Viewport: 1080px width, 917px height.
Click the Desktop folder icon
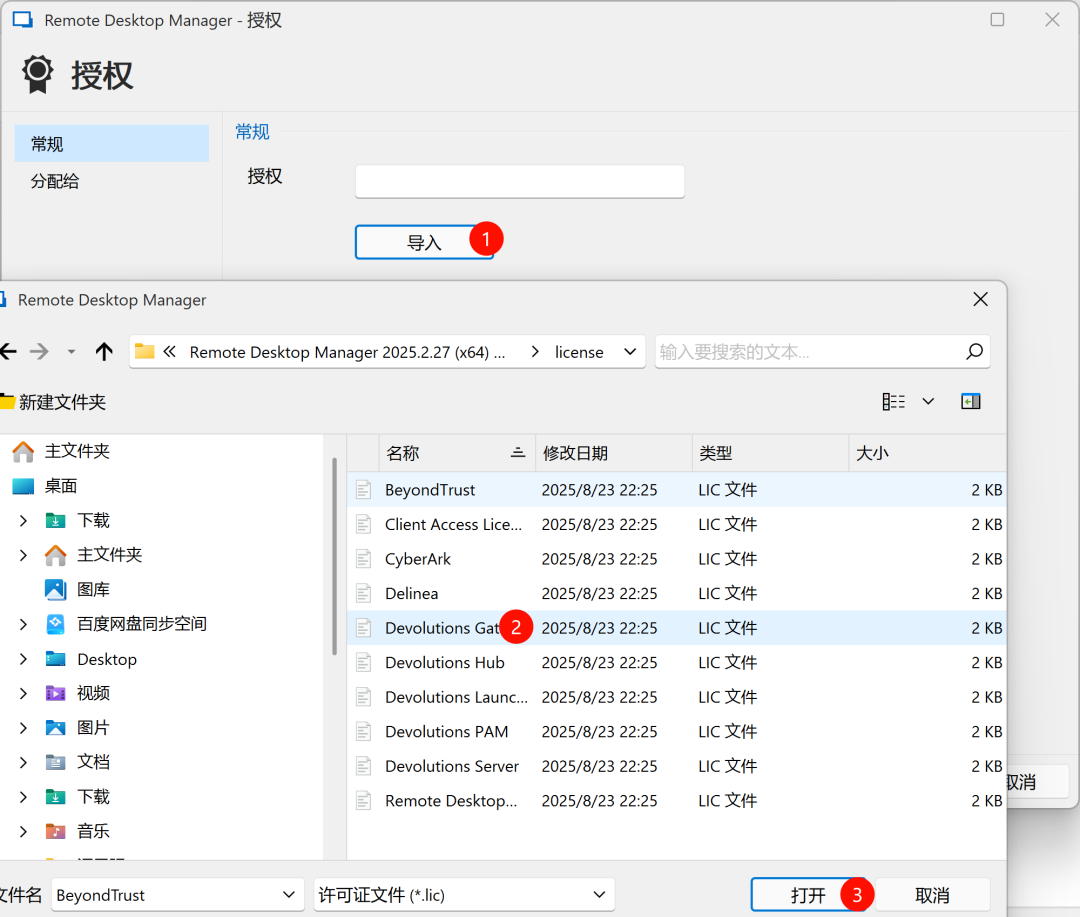point(55,659)
